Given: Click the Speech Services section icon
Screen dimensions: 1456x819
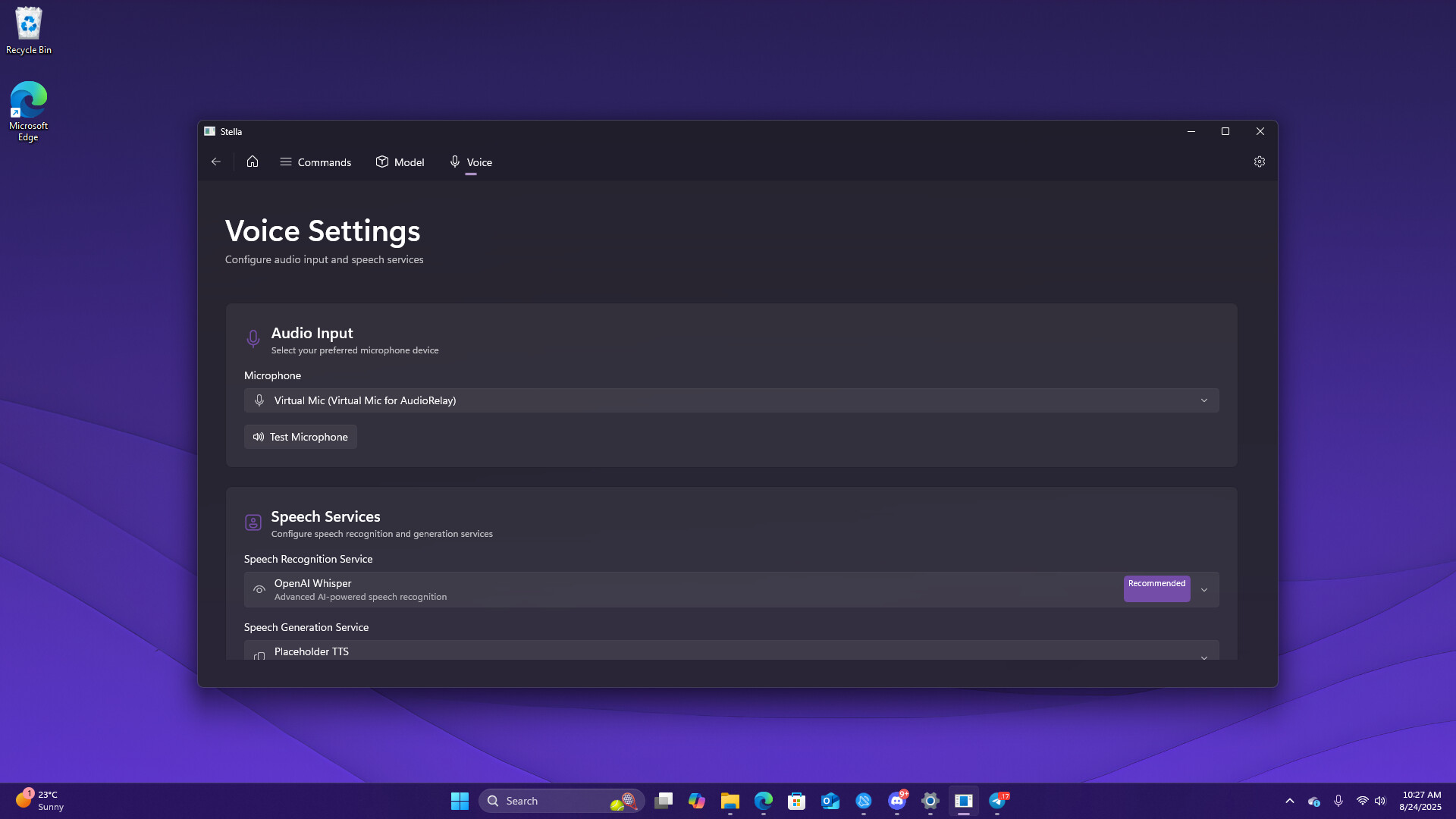Looking at the screenshot, I should (x=253, y=522).
